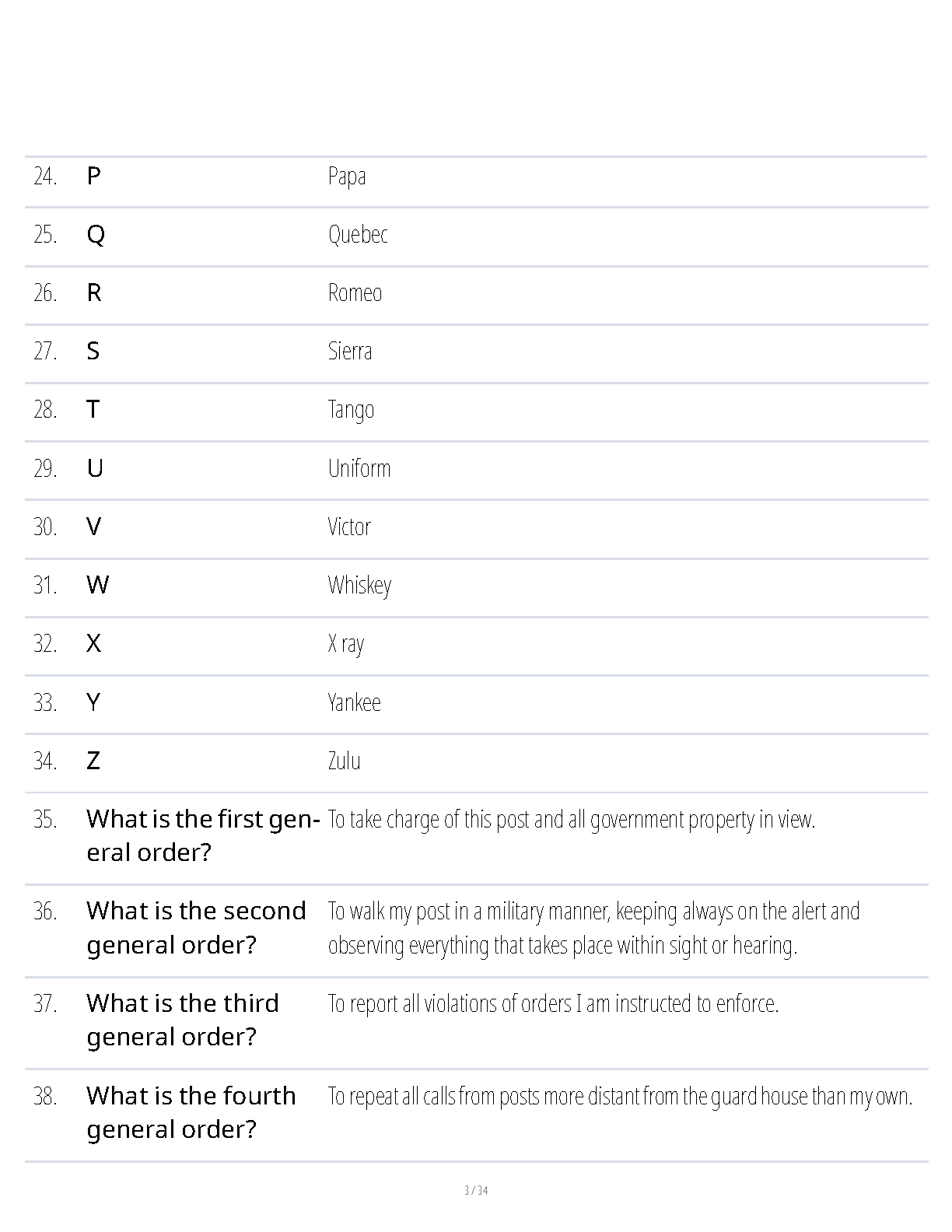952x1232 pixels.
Task: Click the word Zulu
Action: 344,761
